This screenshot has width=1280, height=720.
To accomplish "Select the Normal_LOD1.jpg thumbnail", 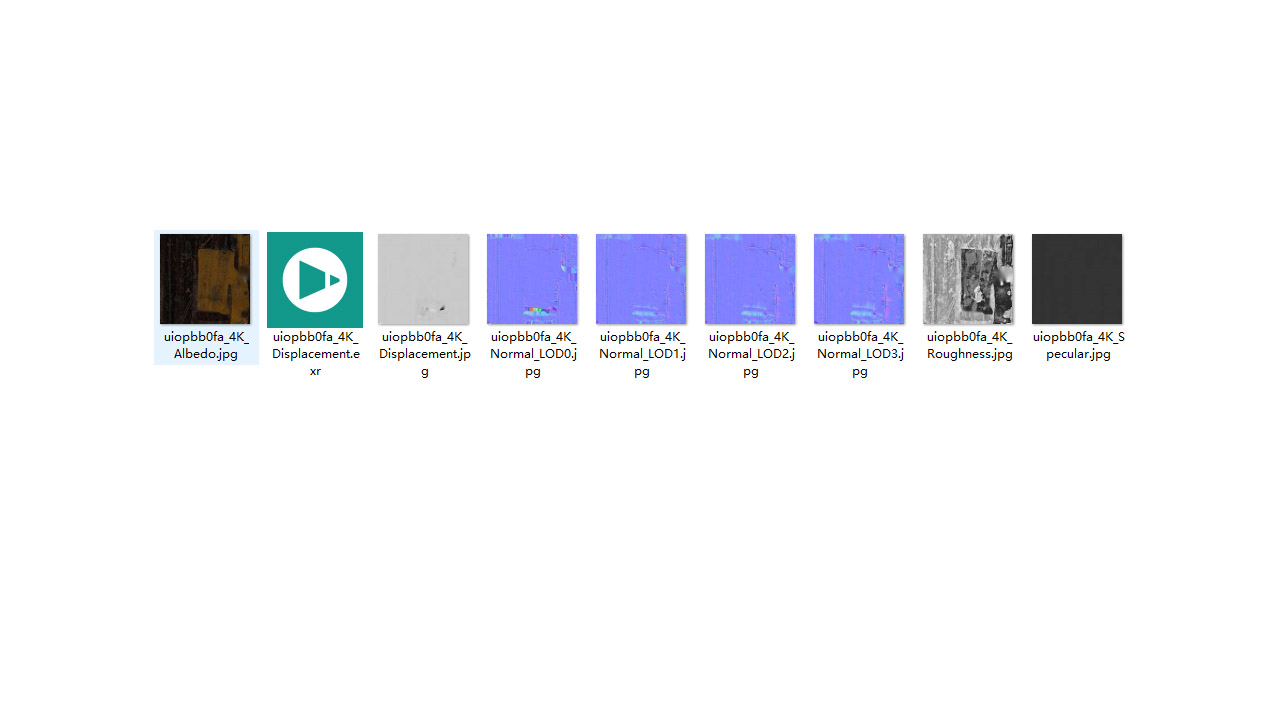I will (x=641, y=279).
